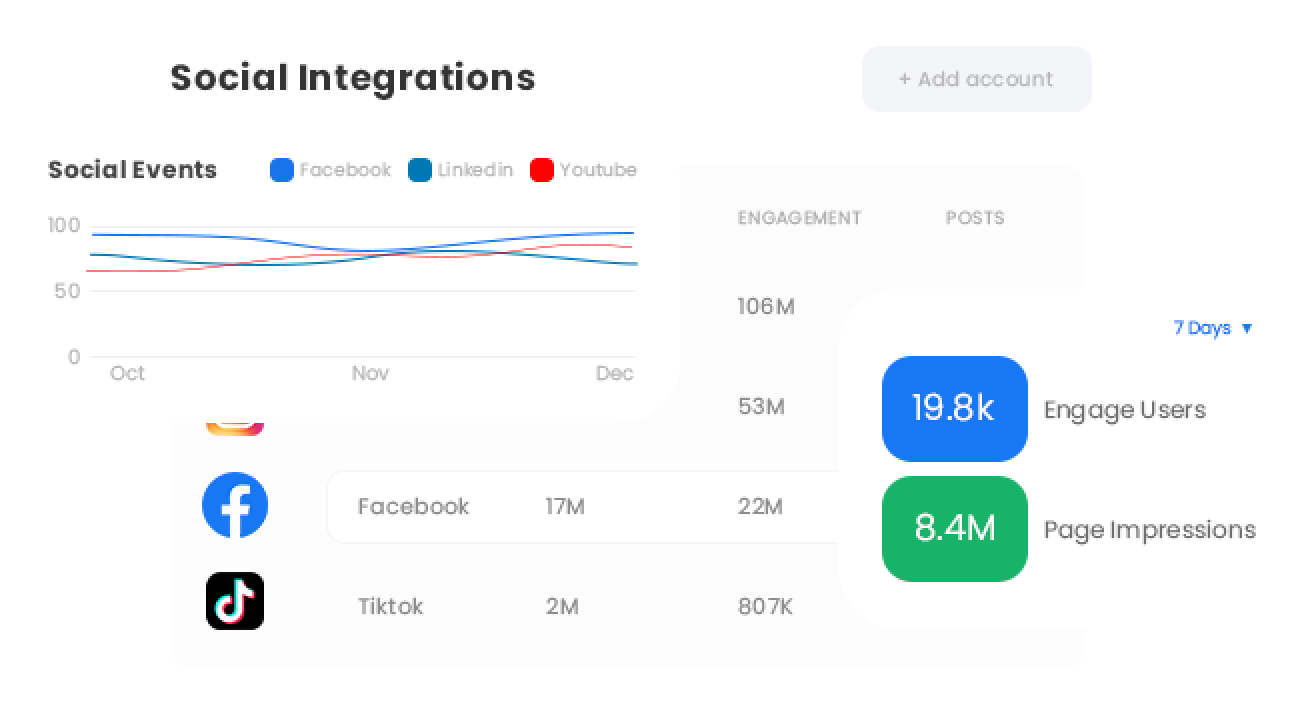Click the Dec label on the chart axis

pyautogui.click(x=615, y=373)
